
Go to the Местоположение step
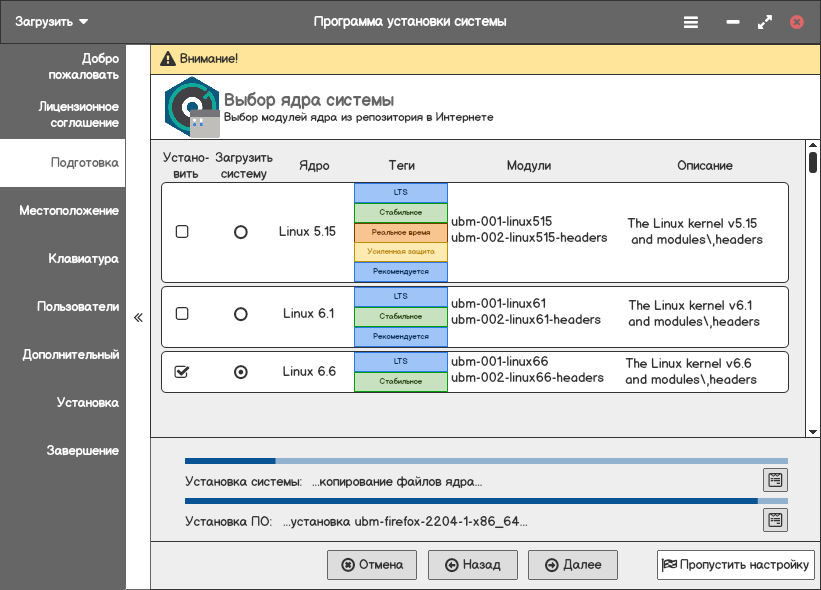[68, 211]
